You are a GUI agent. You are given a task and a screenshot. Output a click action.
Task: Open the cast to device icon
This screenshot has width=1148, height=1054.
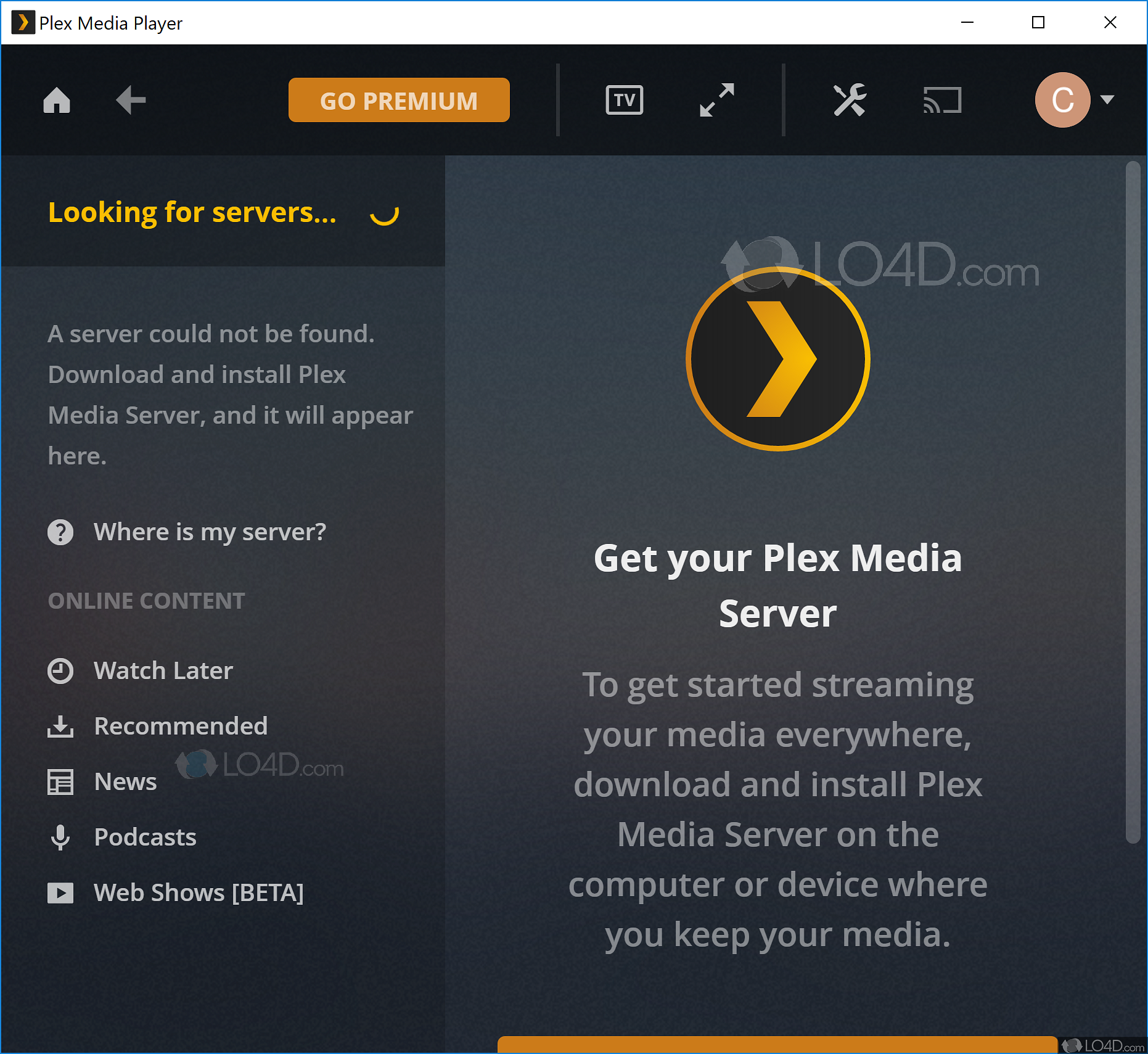[x=943, y=100]
